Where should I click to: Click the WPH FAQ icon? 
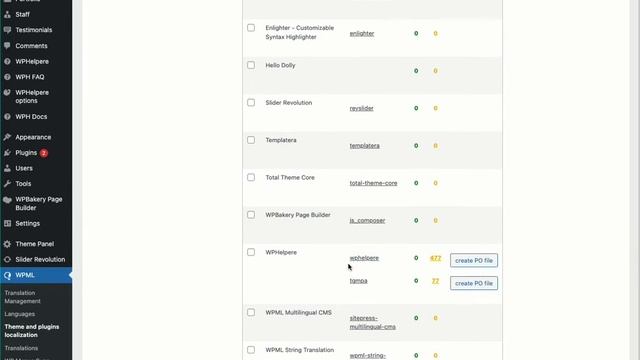click(x=7, y=77)
